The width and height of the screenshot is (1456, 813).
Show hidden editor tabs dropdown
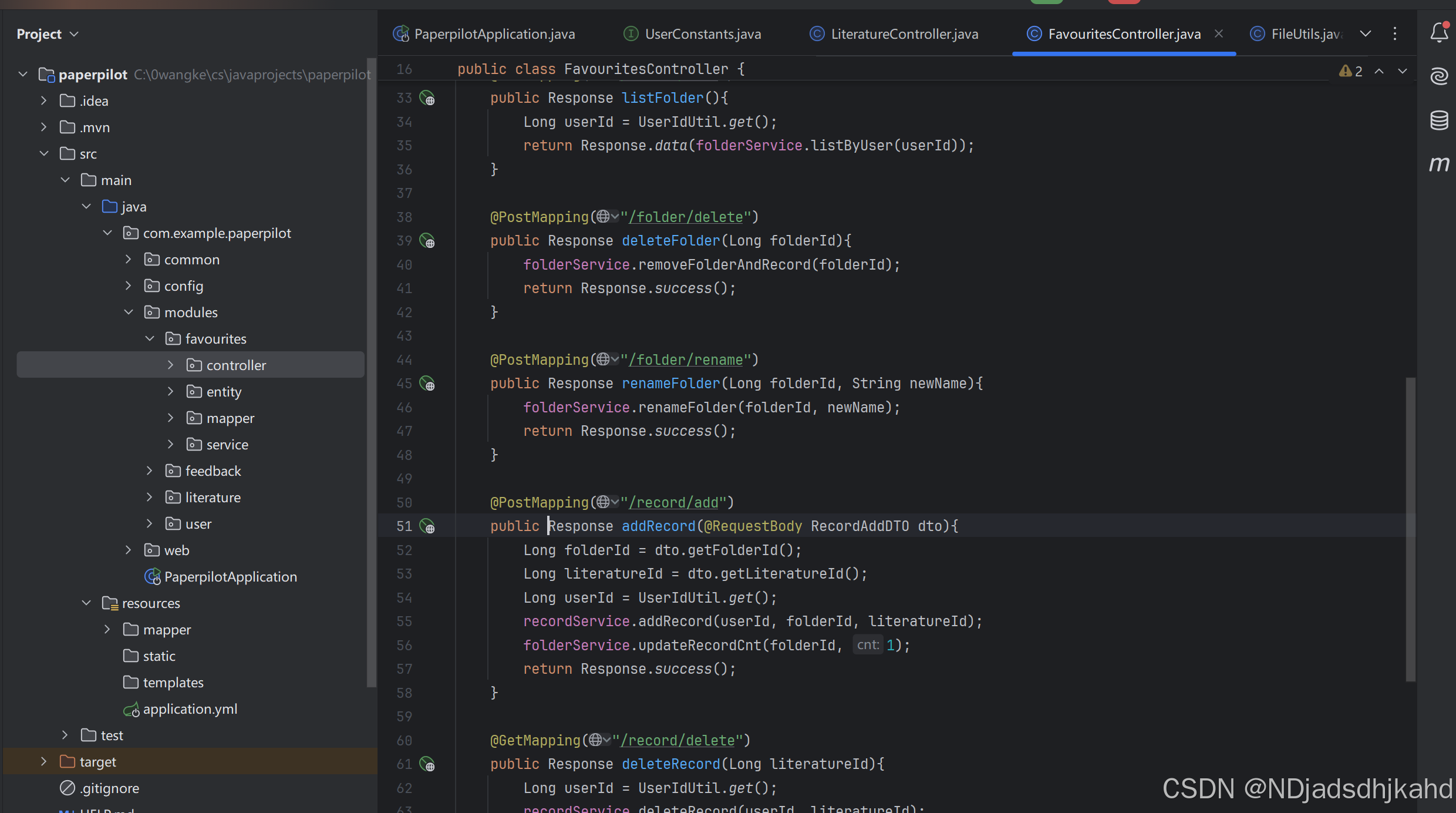(1366, 34)
